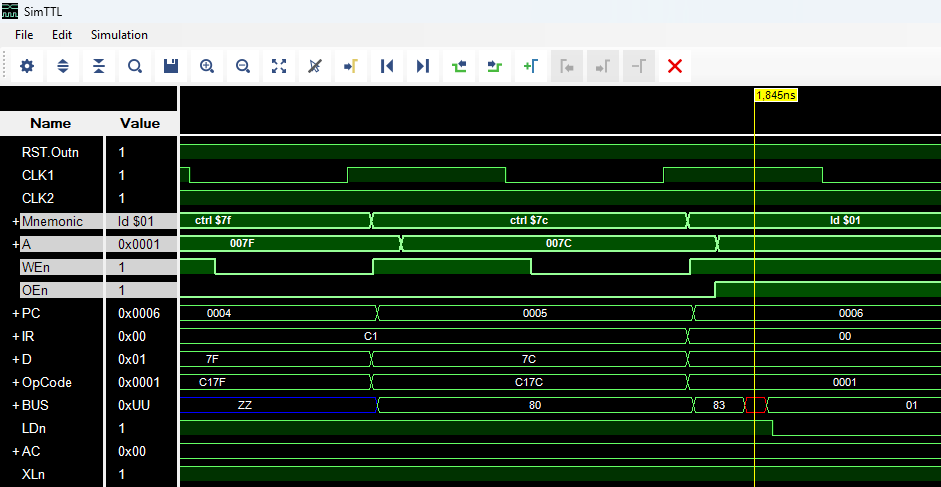This screenshot has height=487, width=941.
Task: Expand the BUS signal row
Action: tap(16, 405)
